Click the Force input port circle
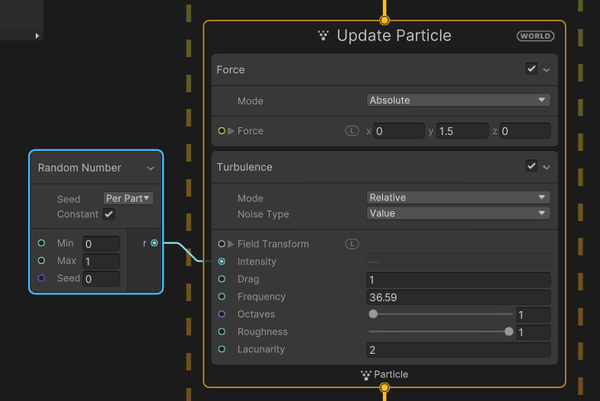The width and height of the screenshot is (600, 401). point(221,131)
